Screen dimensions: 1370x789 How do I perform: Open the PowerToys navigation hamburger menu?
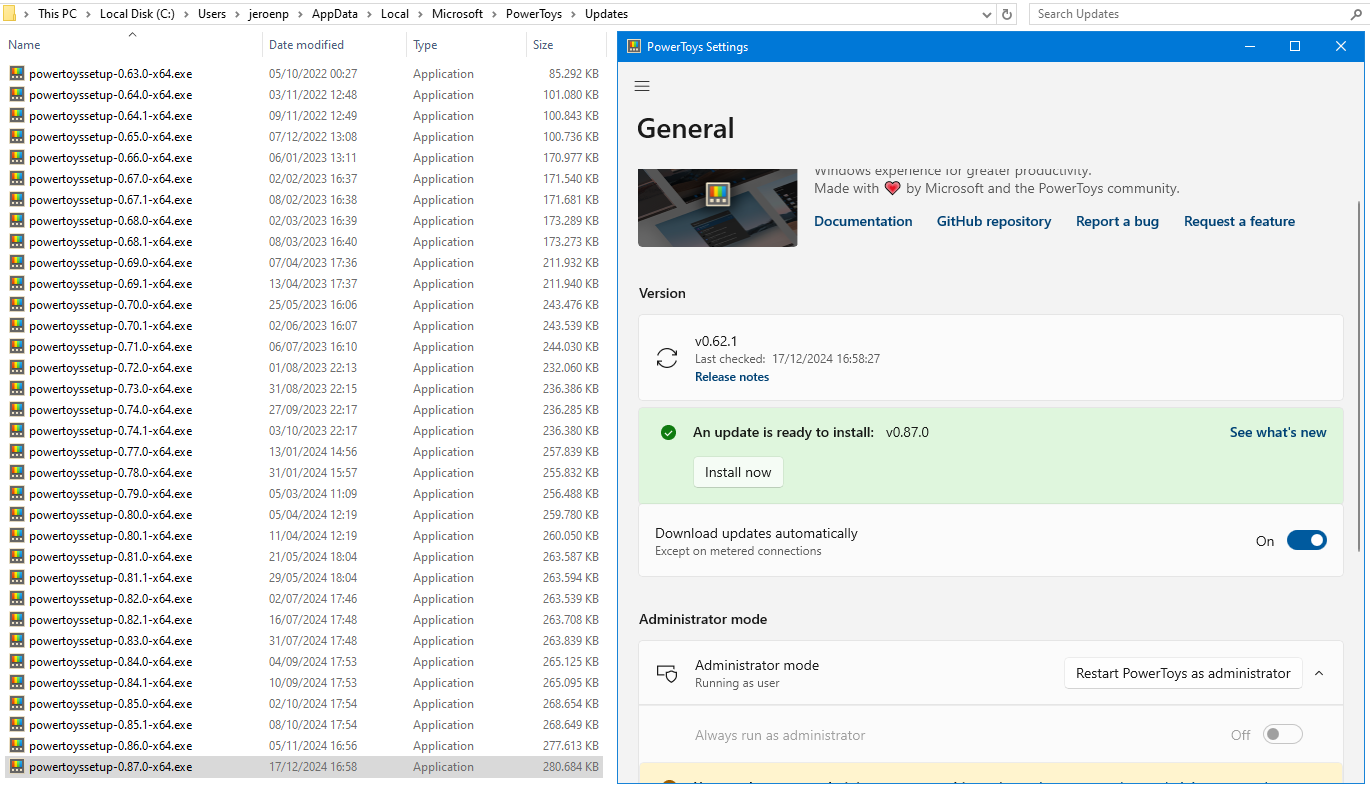click(x=642, y=86)
